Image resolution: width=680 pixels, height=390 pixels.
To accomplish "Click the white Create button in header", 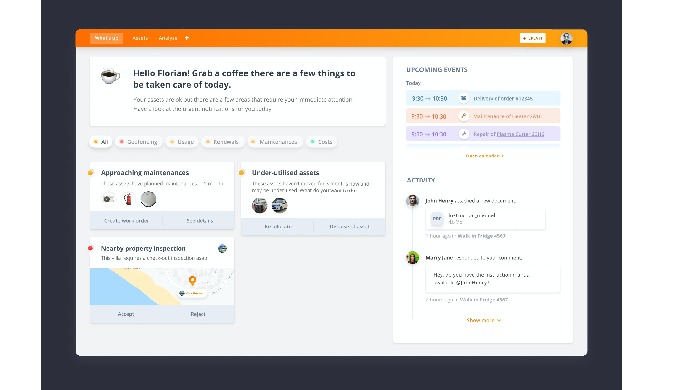I will [533, 38].
